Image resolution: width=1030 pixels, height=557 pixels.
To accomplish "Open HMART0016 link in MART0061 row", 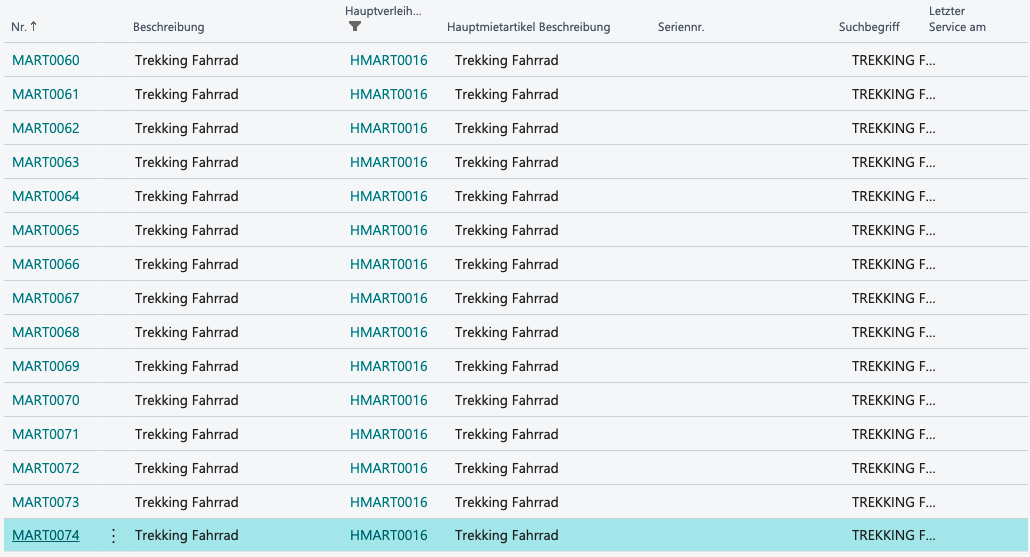I will coord(388,95).
